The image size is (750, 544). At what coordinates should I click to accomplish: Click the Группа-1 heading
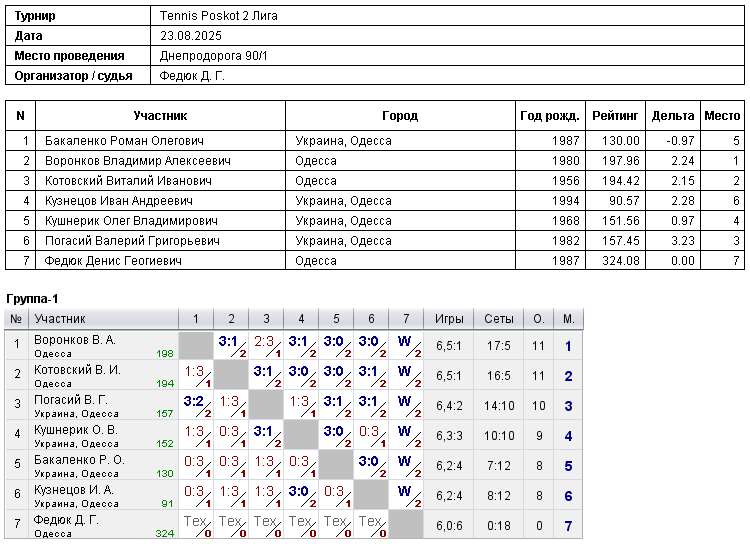click(x=32, y=299)
